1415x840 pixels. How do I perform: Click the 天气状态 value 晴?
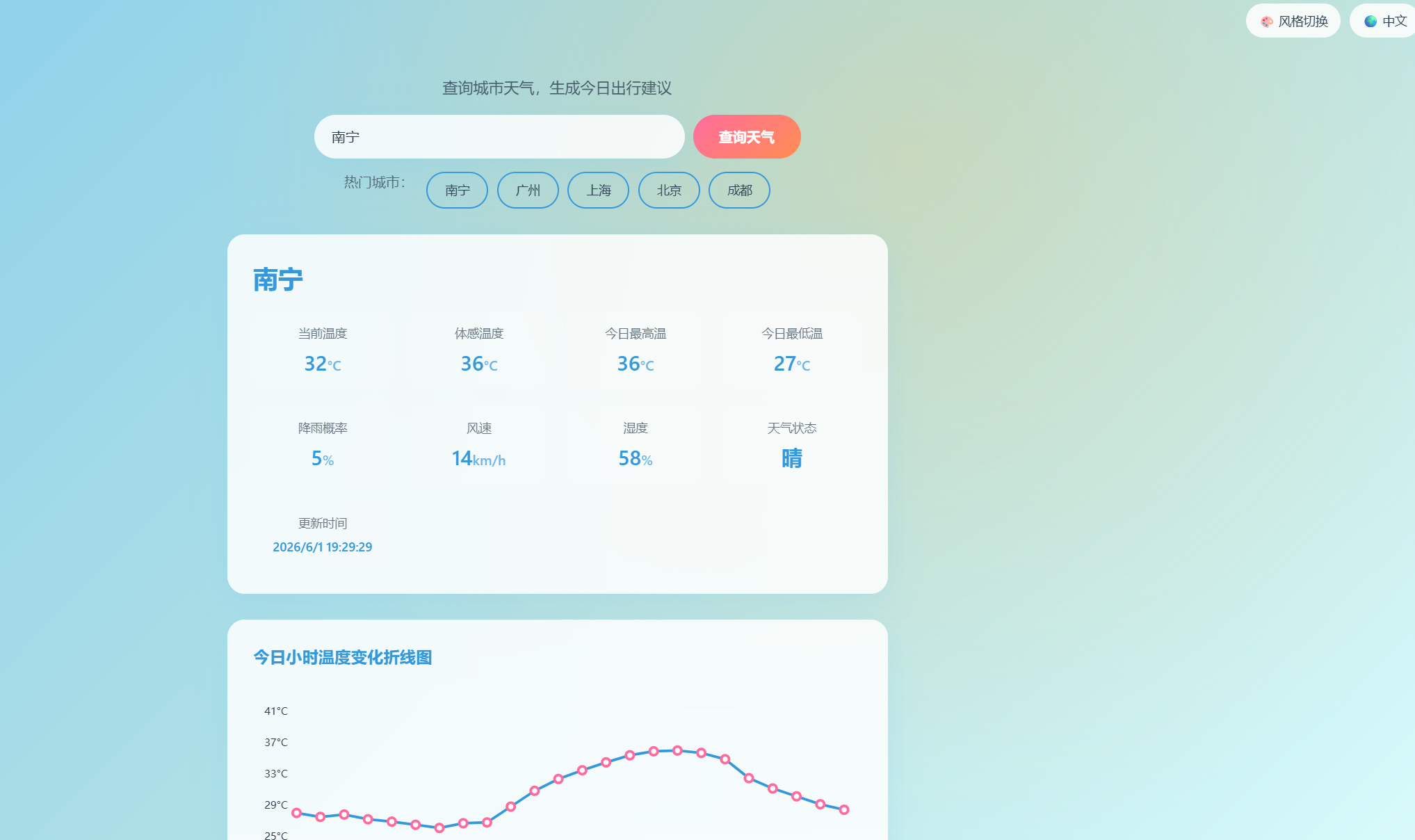[x=792, y=458]
